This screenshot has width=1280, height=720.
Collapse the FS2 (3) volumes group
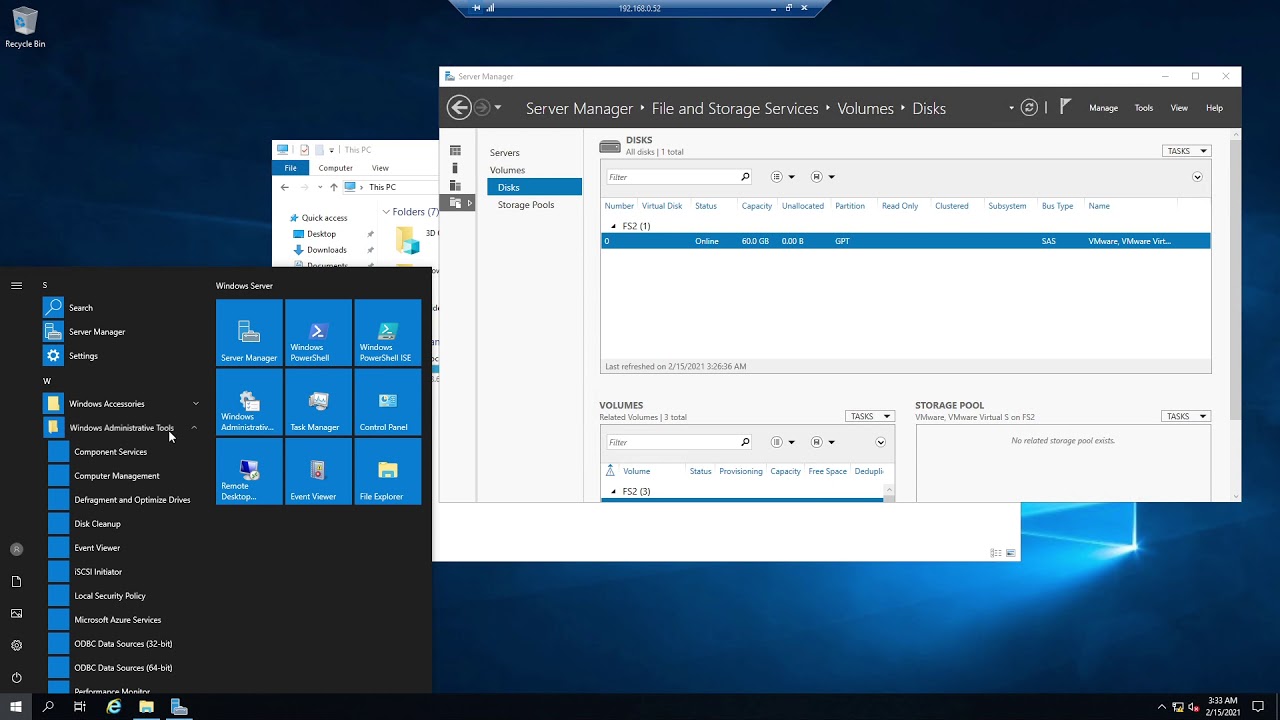[614, 491]
